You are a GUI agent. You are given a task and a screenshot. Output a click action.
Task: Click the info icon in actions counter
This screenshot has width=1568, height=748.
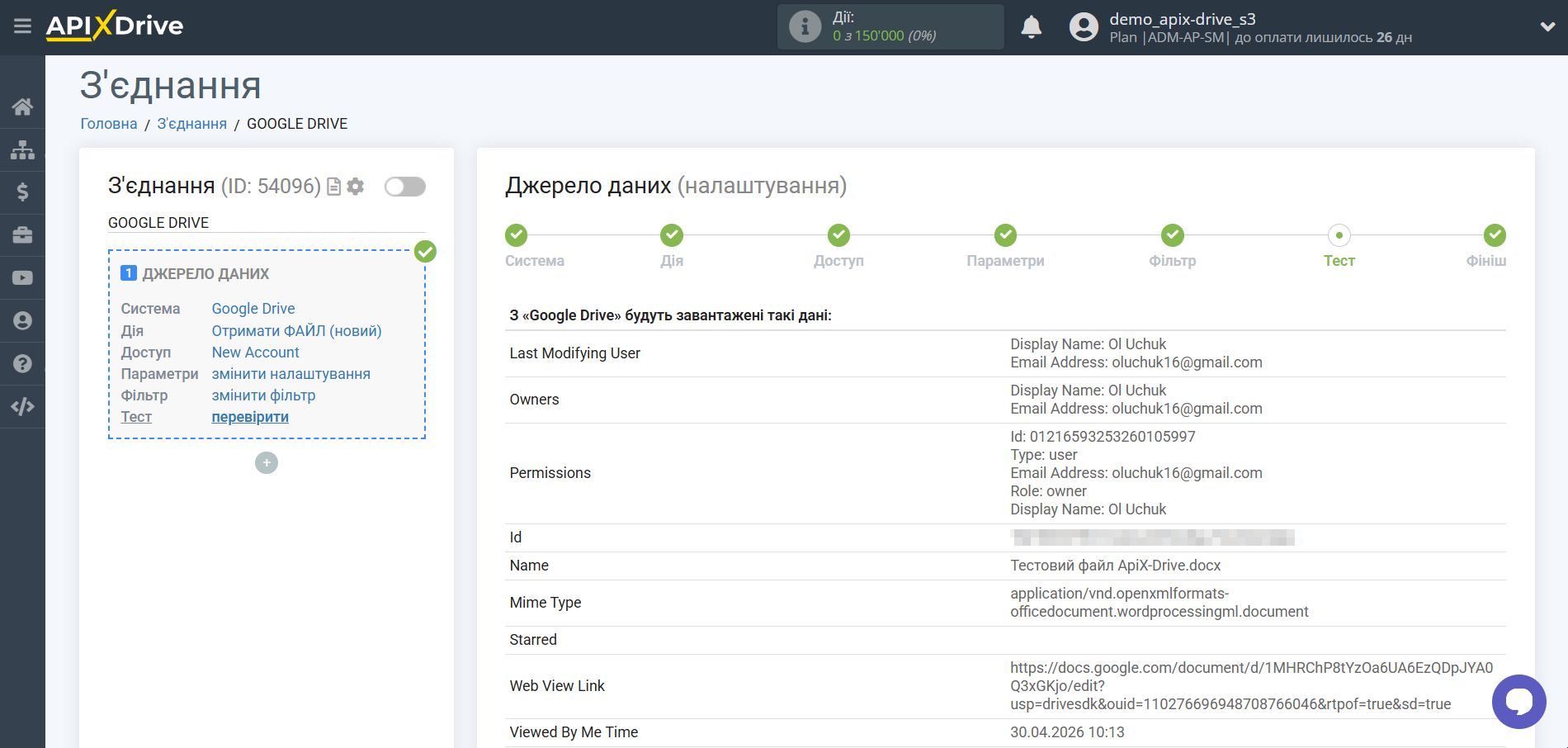[x=805, y=26]
